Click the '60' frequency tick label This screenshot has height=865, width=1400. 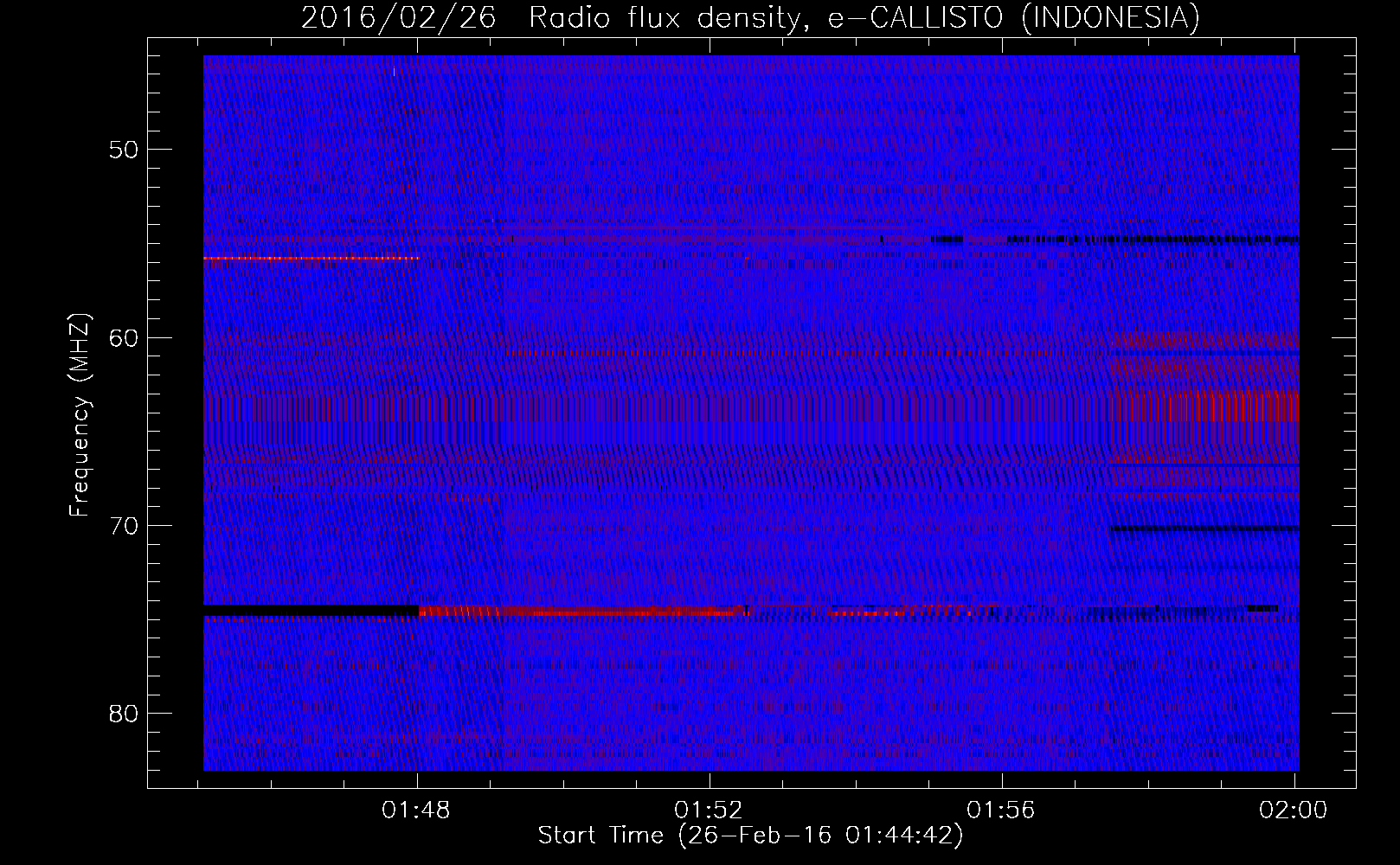pyautogui.click(x=124, y=337)
